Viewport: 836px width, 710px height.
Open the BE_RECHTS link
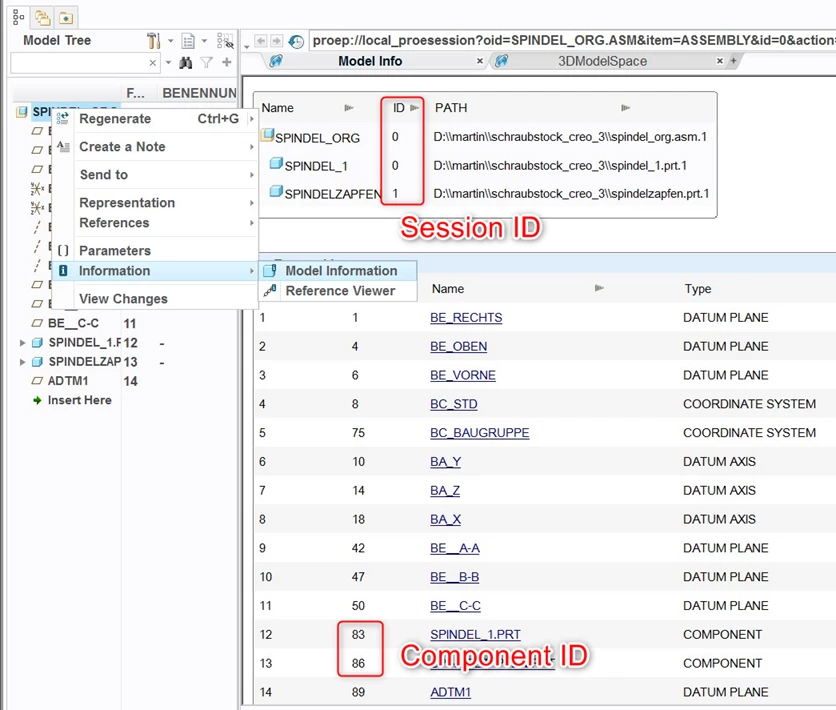[x=466, y=318]
